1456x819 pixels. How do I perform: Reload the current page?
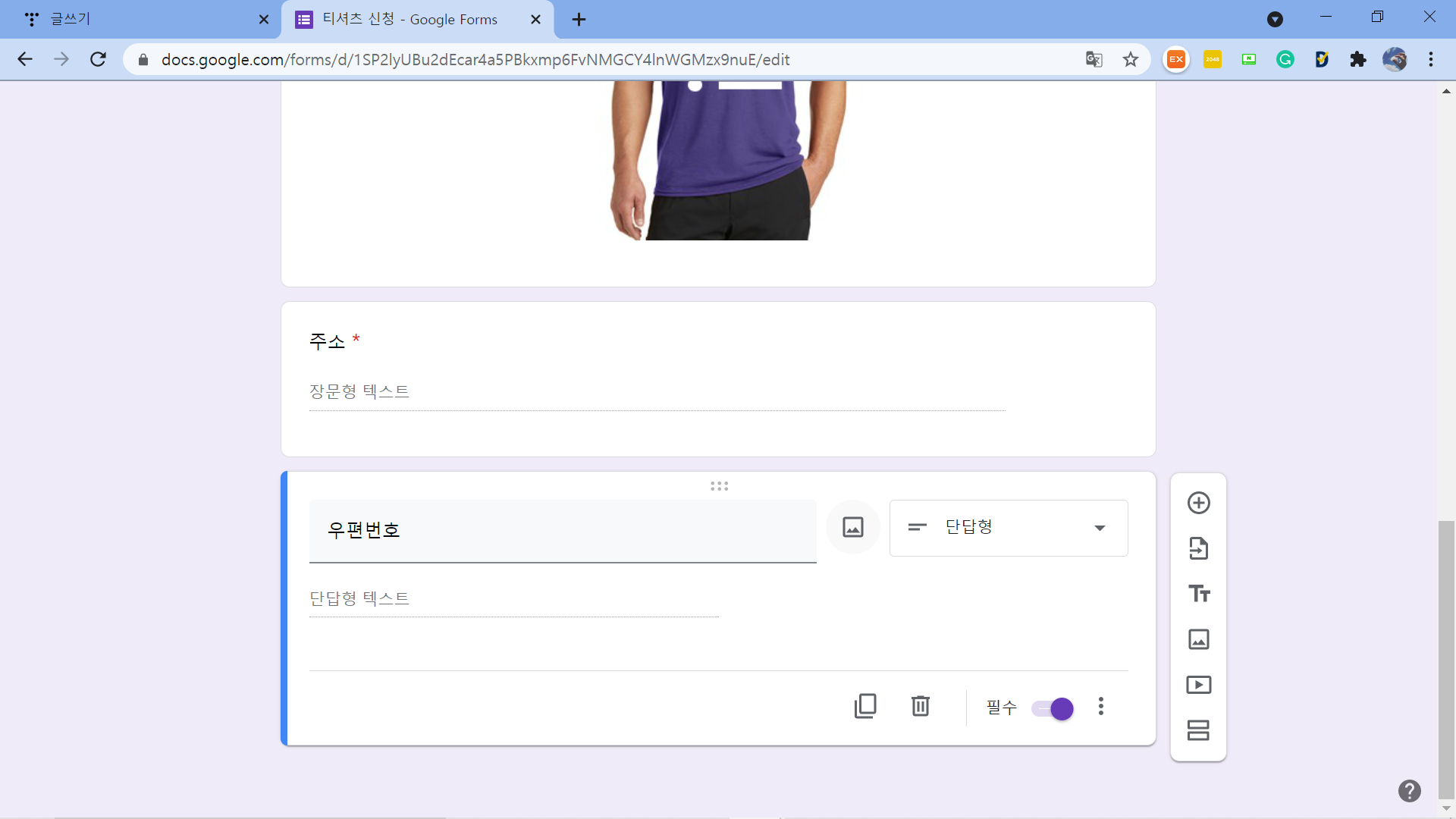tap(98, 59)
